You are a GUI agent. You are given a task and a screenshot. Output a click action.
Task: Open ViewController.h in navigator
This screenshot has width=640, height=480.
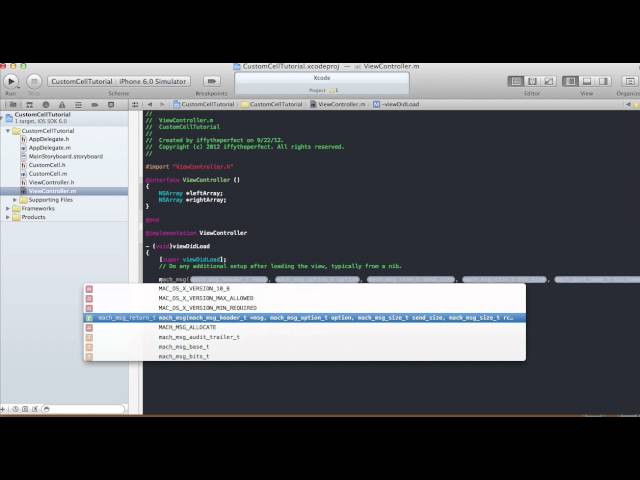[x=51, y=182]
